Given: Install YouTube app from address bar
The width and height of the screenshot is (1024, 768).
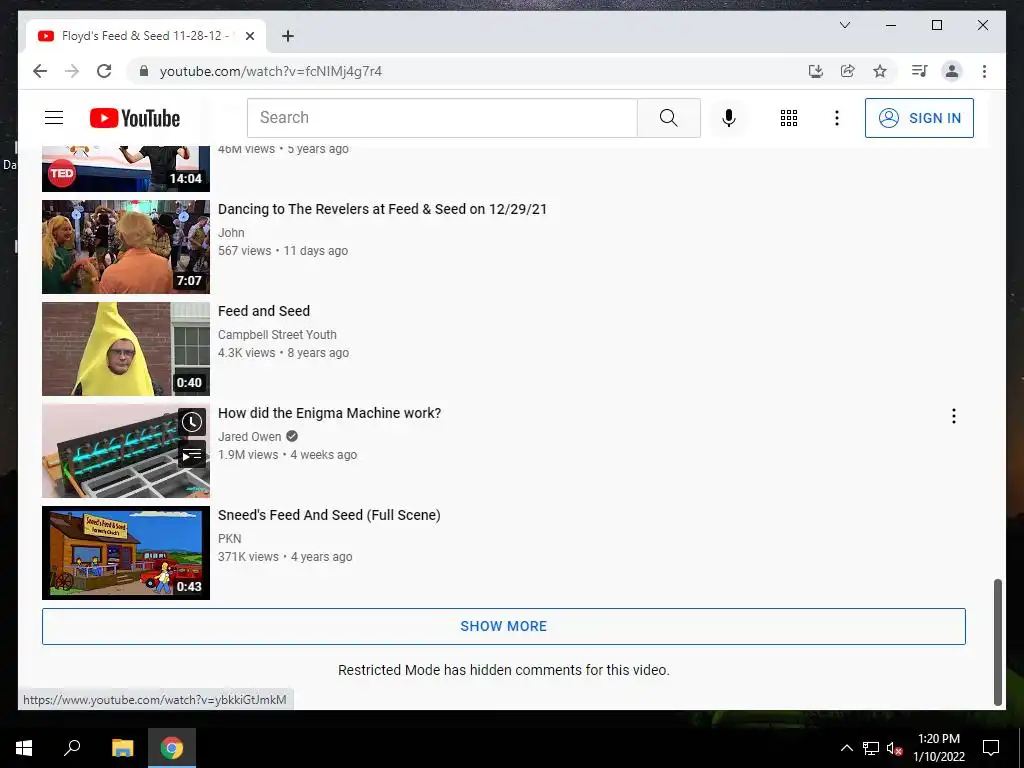Looking at the screenshot, I should pyautogui.click(x=816, y=71).
